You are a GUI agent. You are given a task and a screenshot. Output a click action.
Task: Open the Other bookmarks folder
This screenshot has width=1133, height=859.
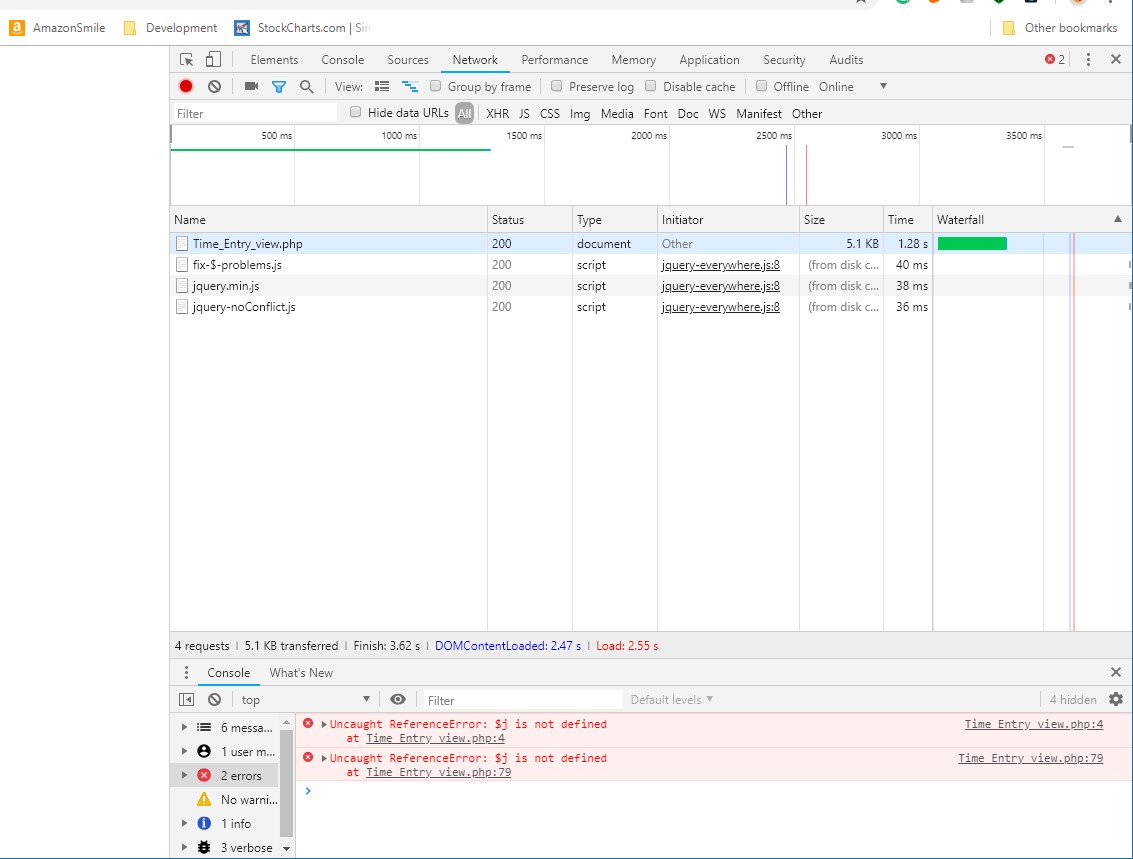[1060, 27]
